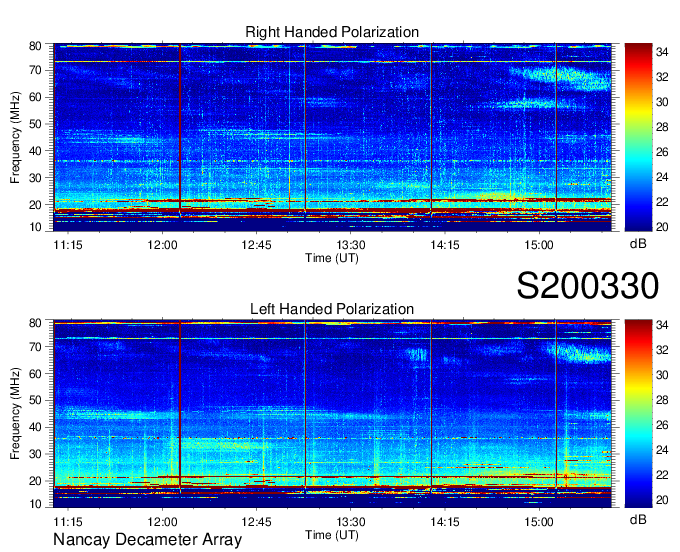Click "Time (UT)" label under the right-handed plot
680x552 pixels.
(x=332, y=258)
